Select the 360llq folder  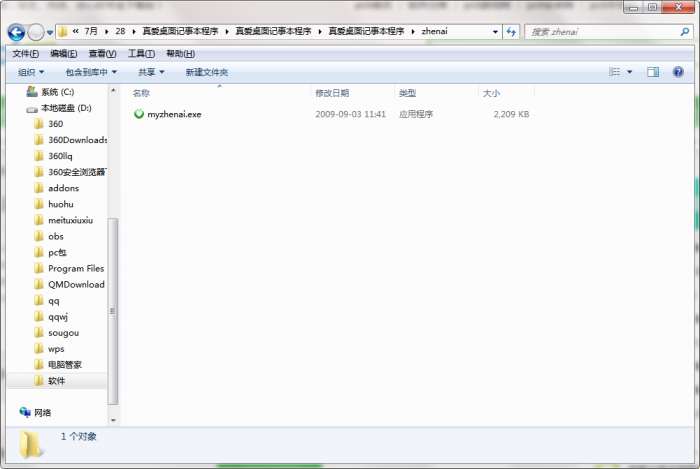[x=60, y=156]
